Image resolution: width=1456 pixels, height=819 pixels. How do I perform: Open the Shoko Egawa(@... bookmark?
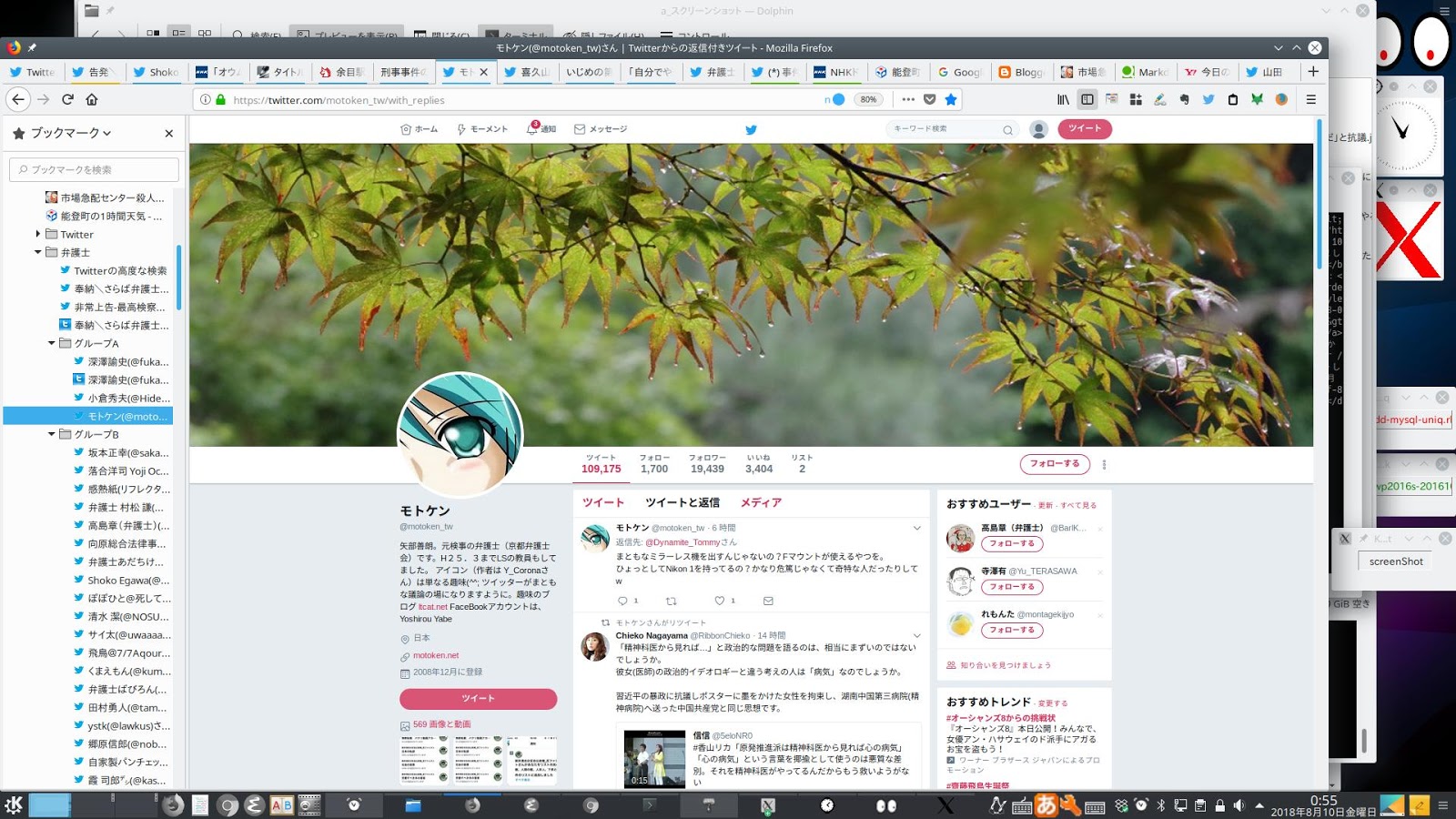(x=121, y=580)
